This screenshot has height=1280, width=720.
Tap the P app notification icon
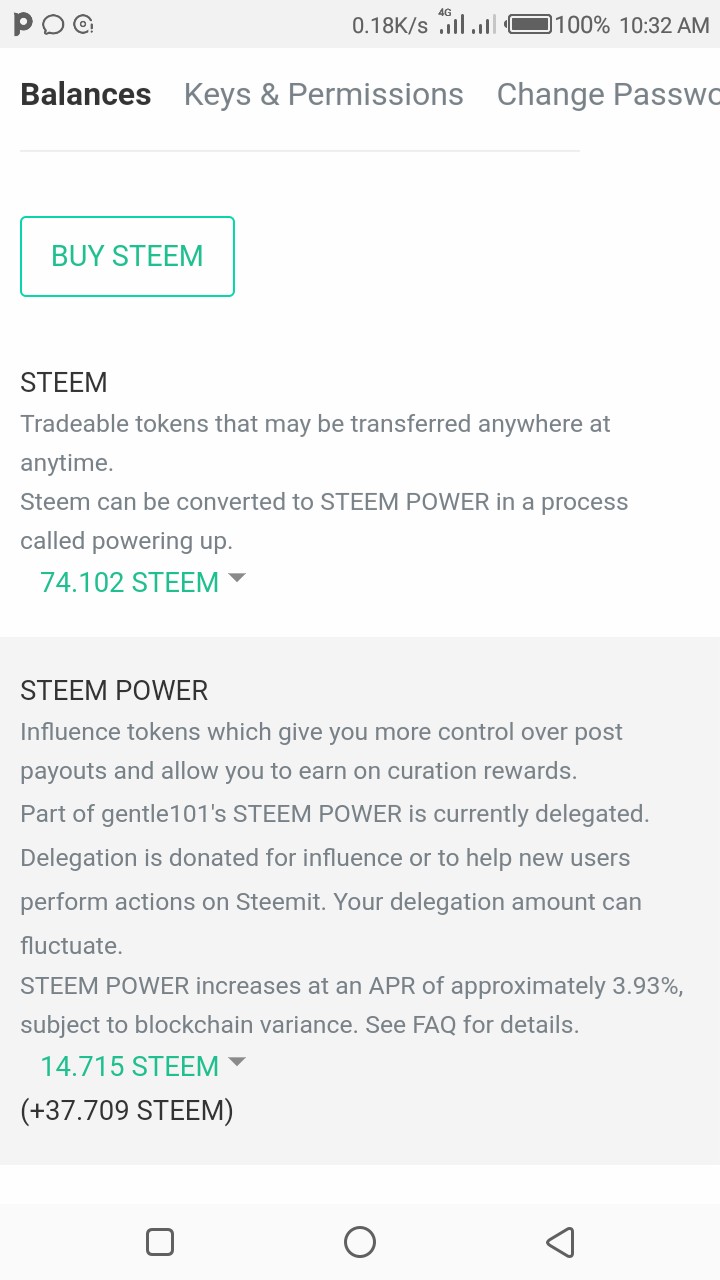[22, 25]
